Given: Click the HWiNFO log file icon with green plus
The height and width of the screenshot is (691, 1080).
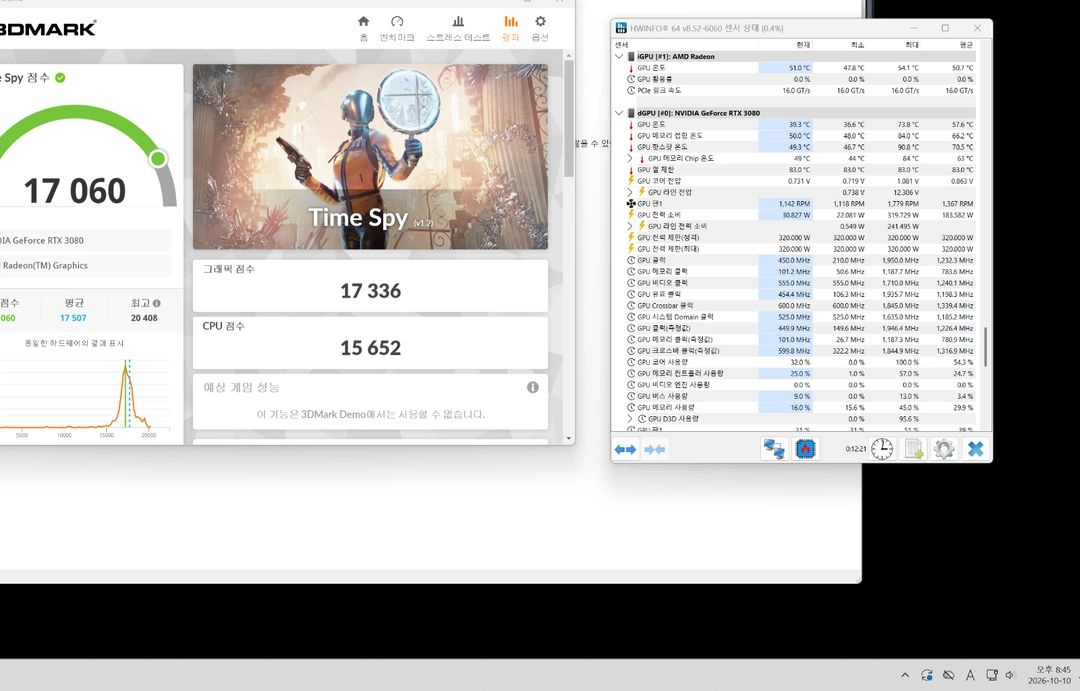Looking at the screenshot, I should point(913,449).
